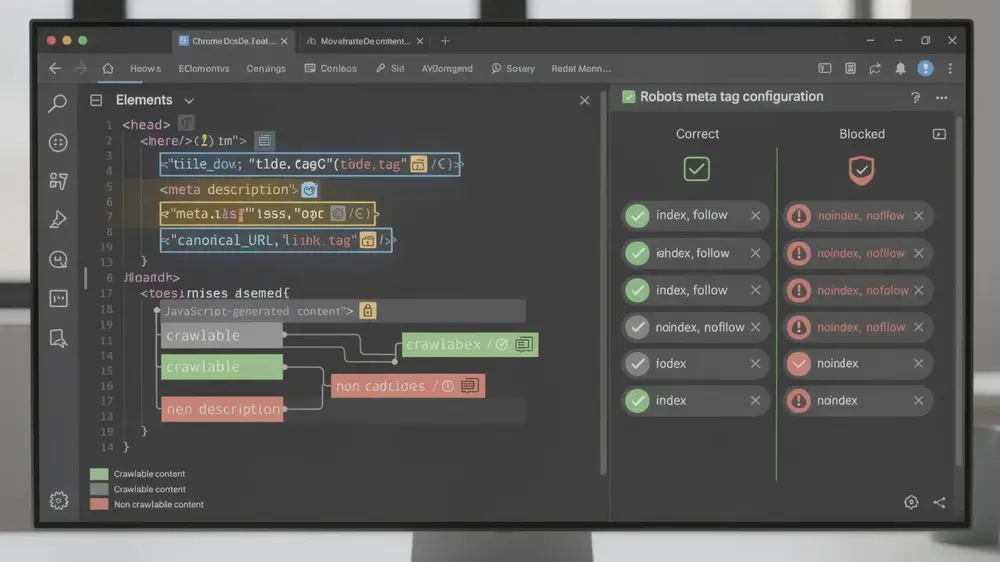
Task: Open the user profile avatar
Action: [925, 68]
